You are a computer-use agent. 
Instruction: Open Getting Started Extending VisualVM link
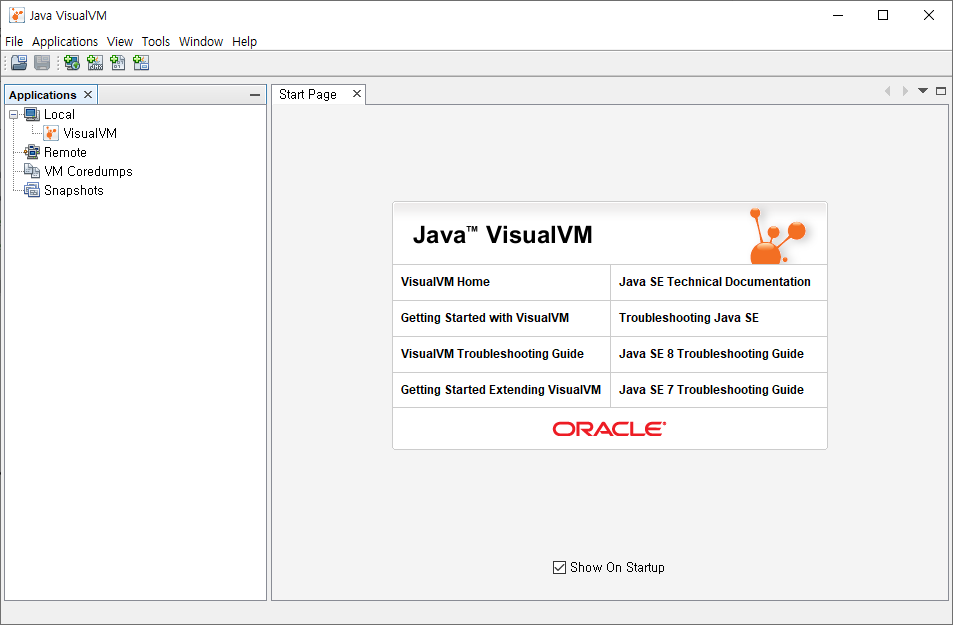click(x=500, y=390)
